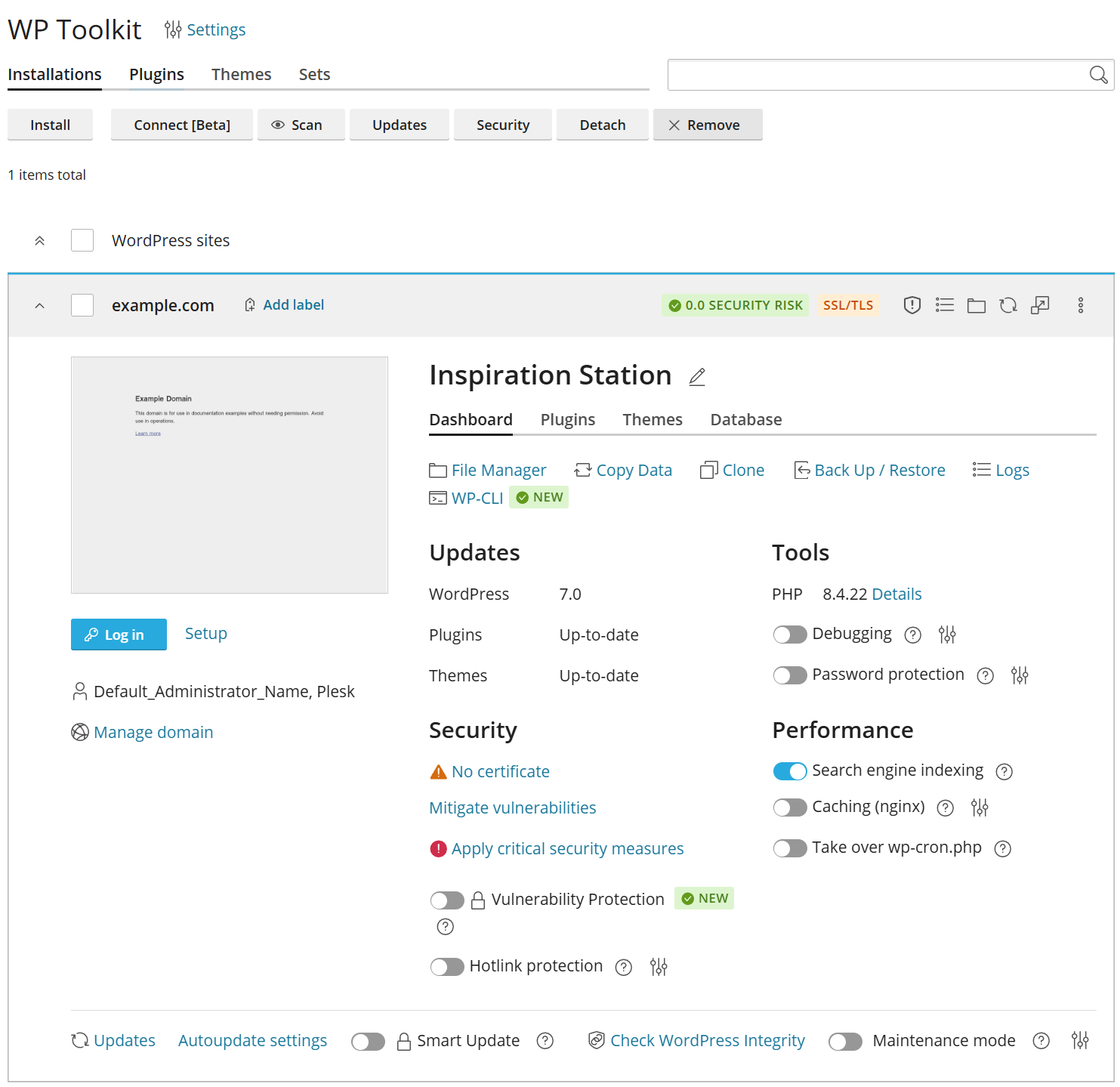The image size is (1120, 1087).
Task: Show help for Caching (nginx)
Action: click(x=946, y=808)
